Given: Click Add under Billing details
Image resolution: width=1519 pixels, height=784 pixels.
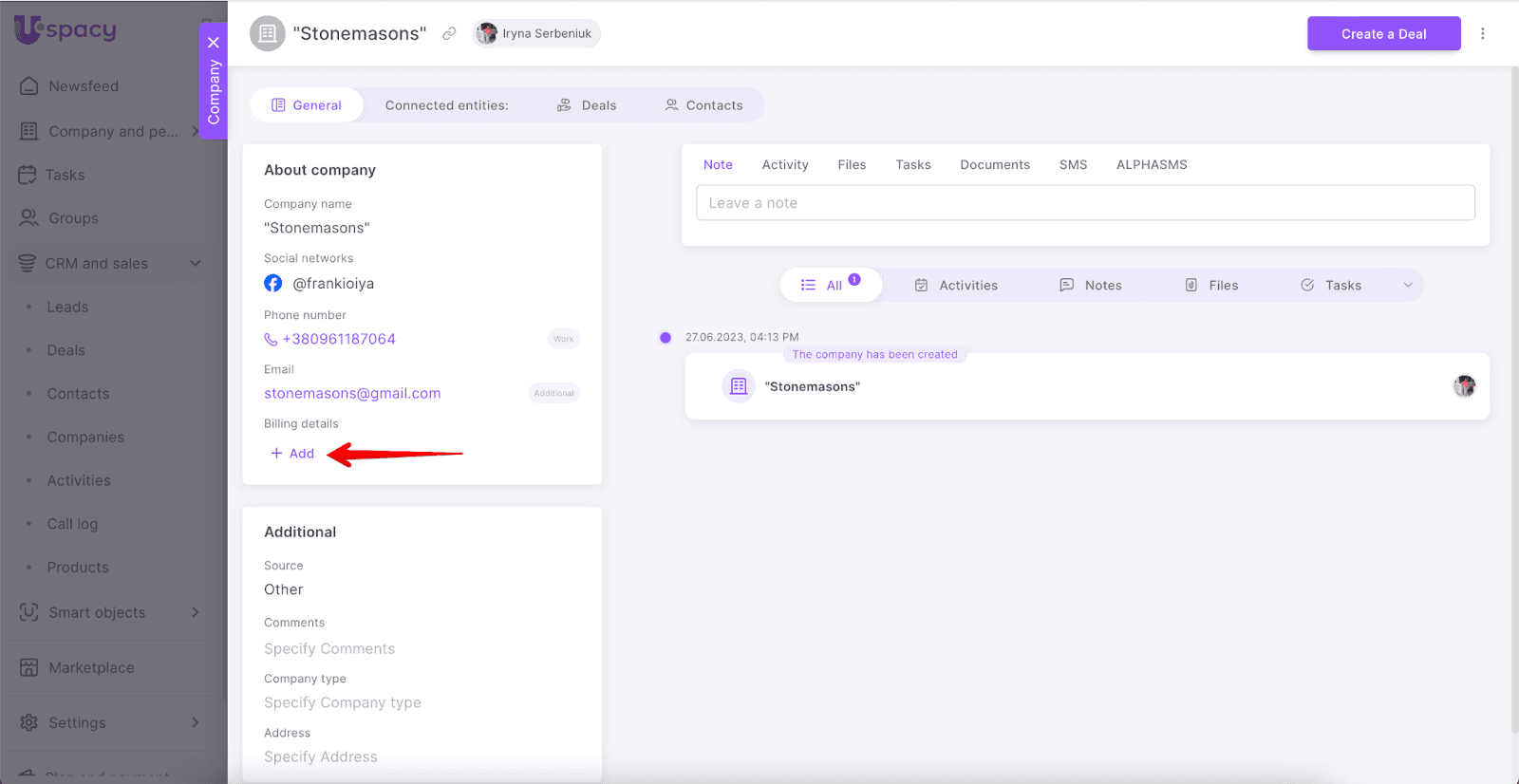Looking at the screenshot, I should tap(292, 454).
